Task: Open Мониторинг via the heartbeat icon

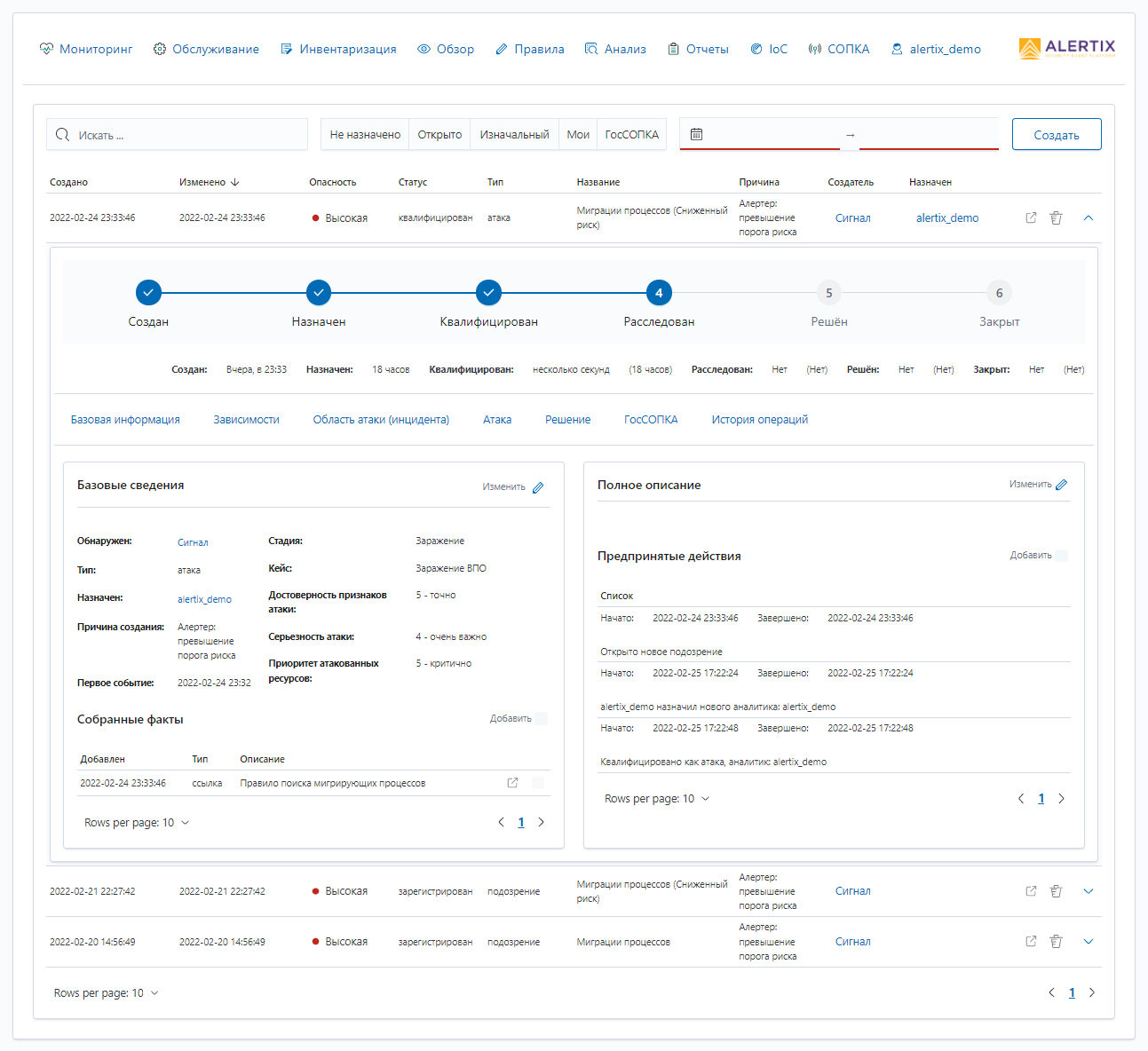Action: coord(45,49)
